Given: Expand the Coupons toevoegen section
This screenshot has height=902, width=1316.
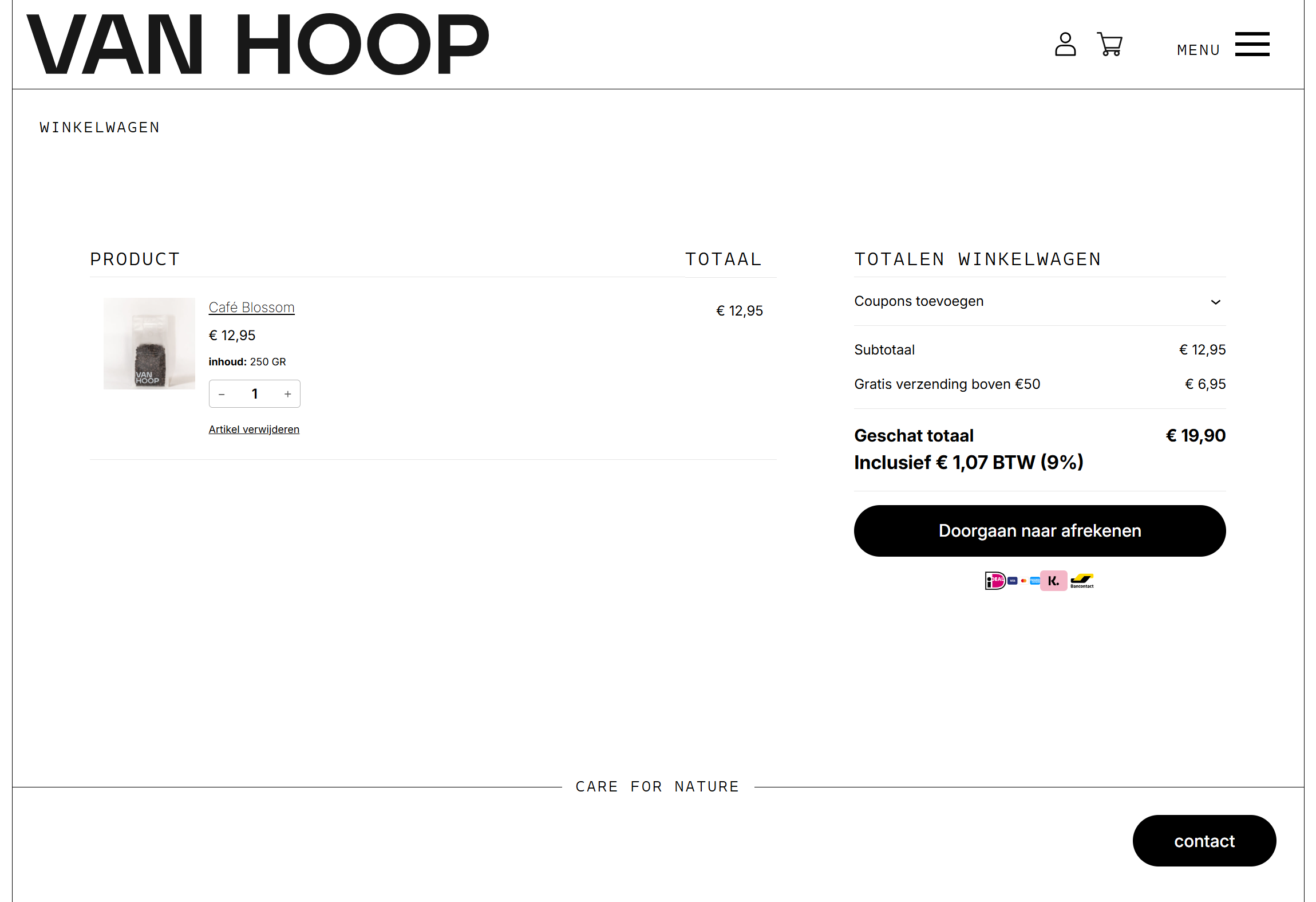Looking at the screenshot, I should tap(919, 301).
